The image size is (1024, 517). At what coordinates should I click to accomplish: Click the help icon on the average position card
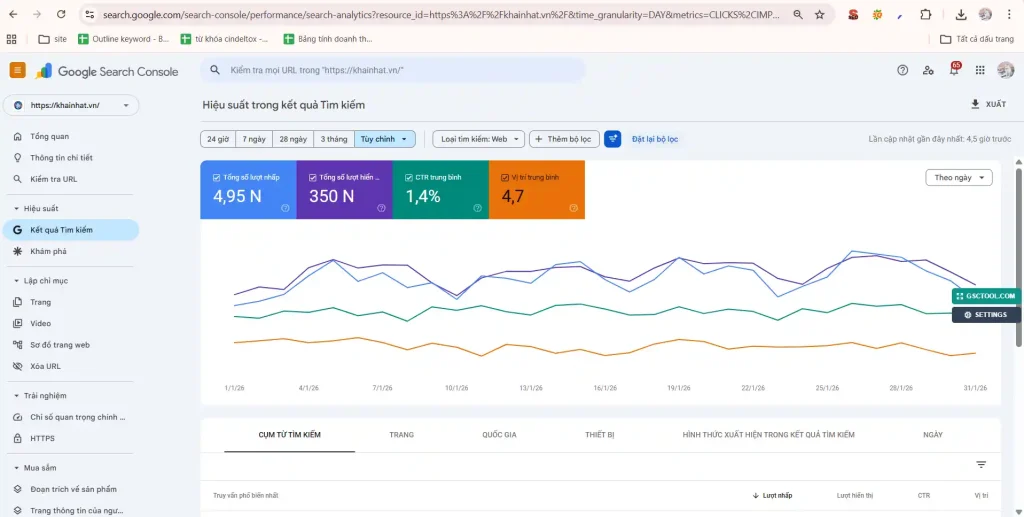[x=573, y=208]
